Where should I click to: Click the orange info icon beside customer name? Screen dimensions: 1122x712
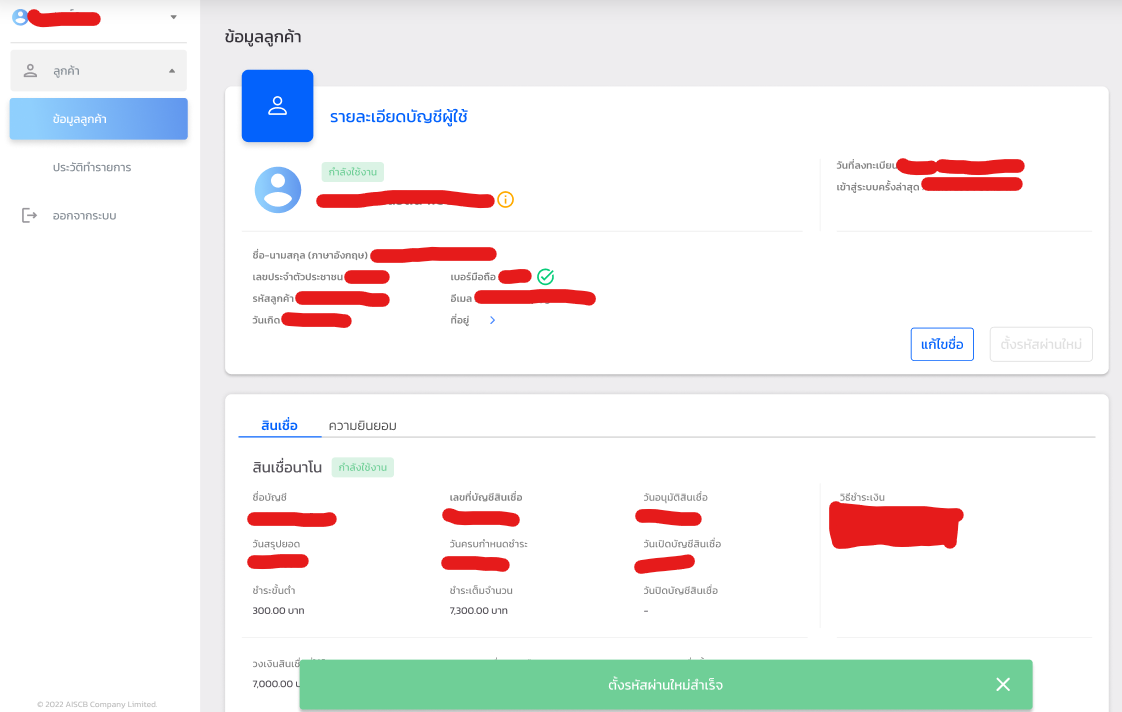505,200
